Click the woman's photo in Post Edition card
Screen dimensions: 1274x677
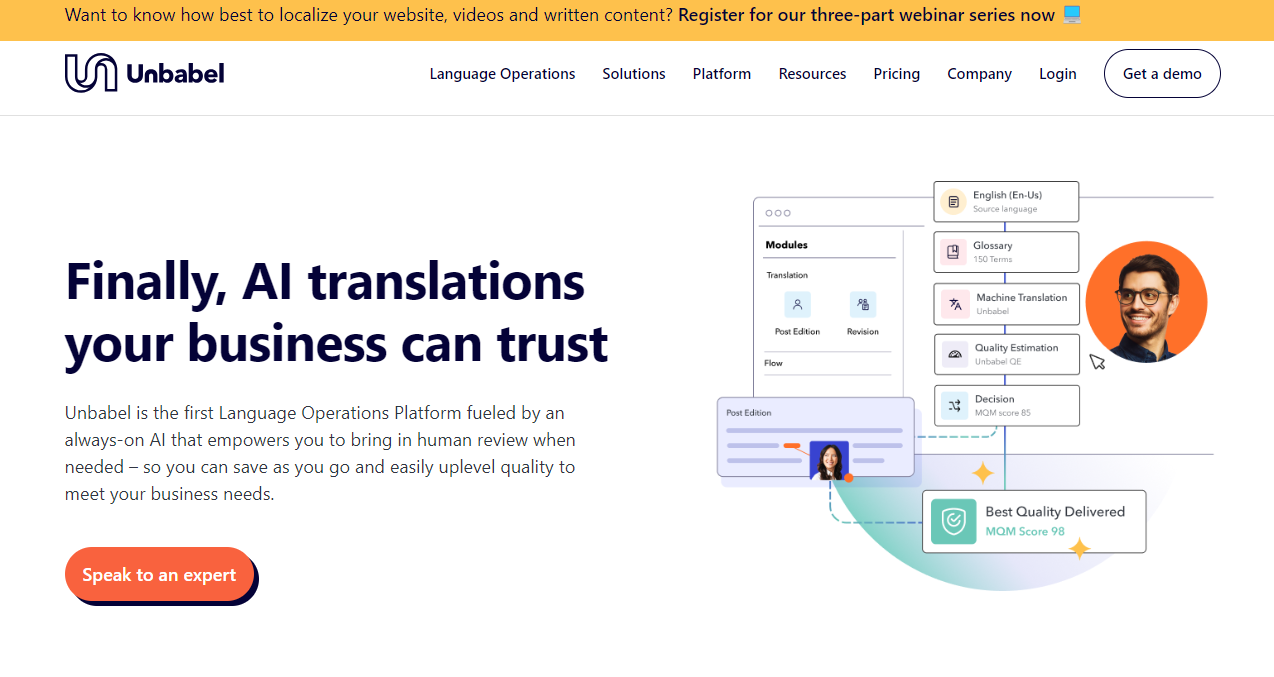click(829, 460)
